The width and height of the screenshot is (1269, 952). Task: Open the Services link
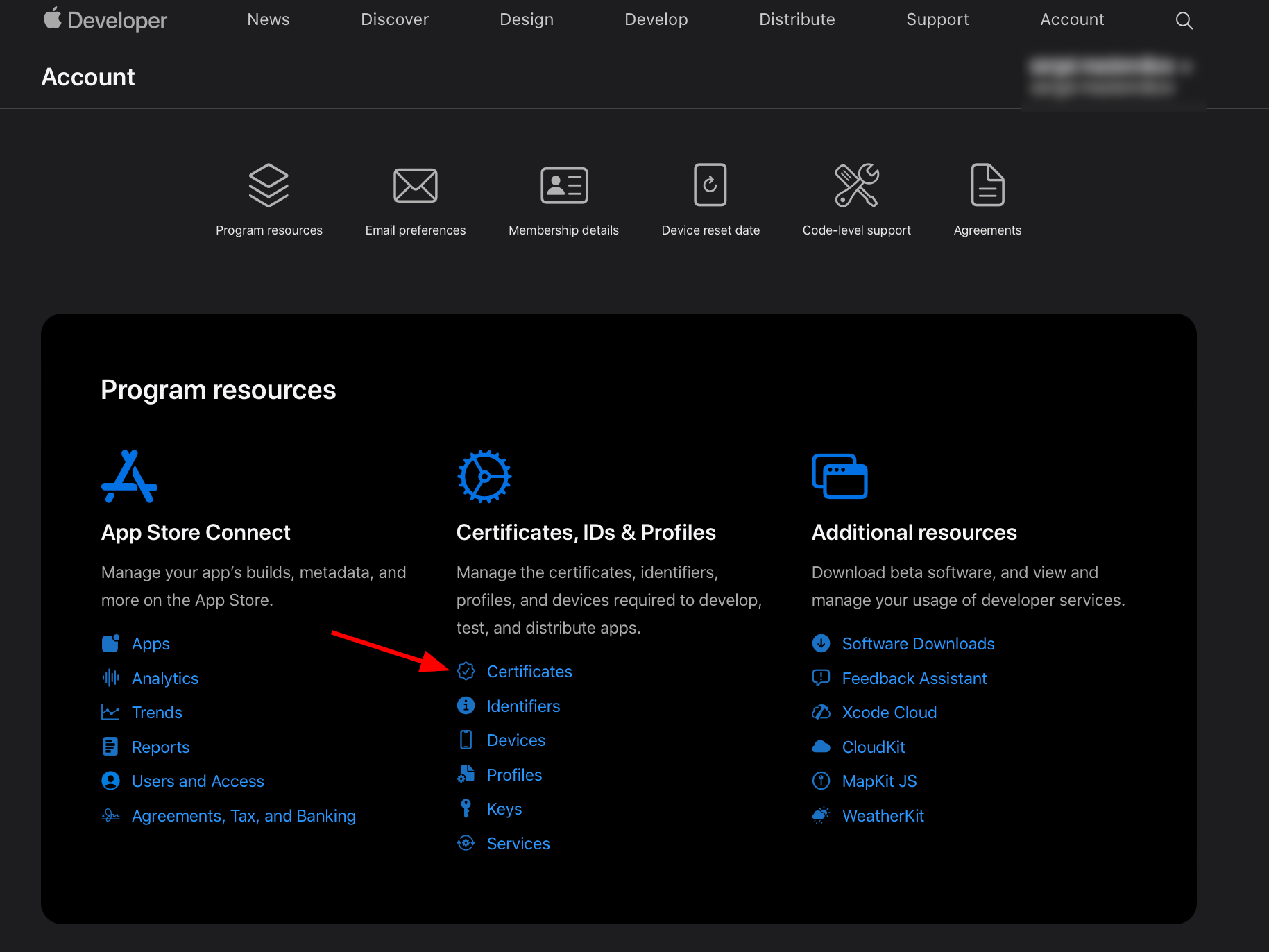[518, 843]
